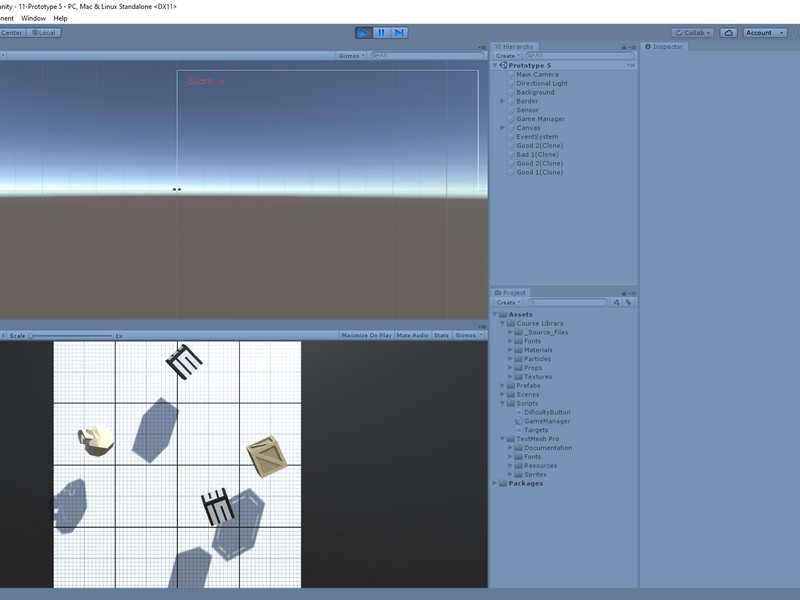Toggle the Local handle rotation button

click(x=44, y=33)
